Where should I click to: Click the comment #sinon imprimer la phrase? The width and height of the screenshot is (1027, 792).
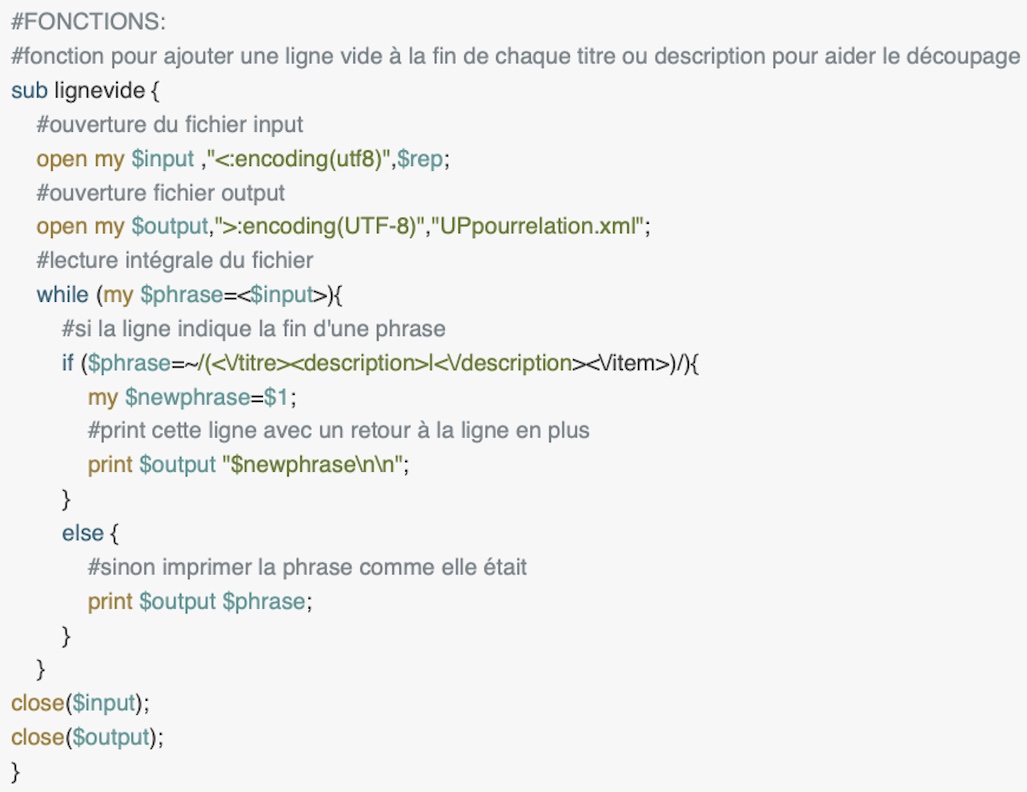click(x=307, y=567)
